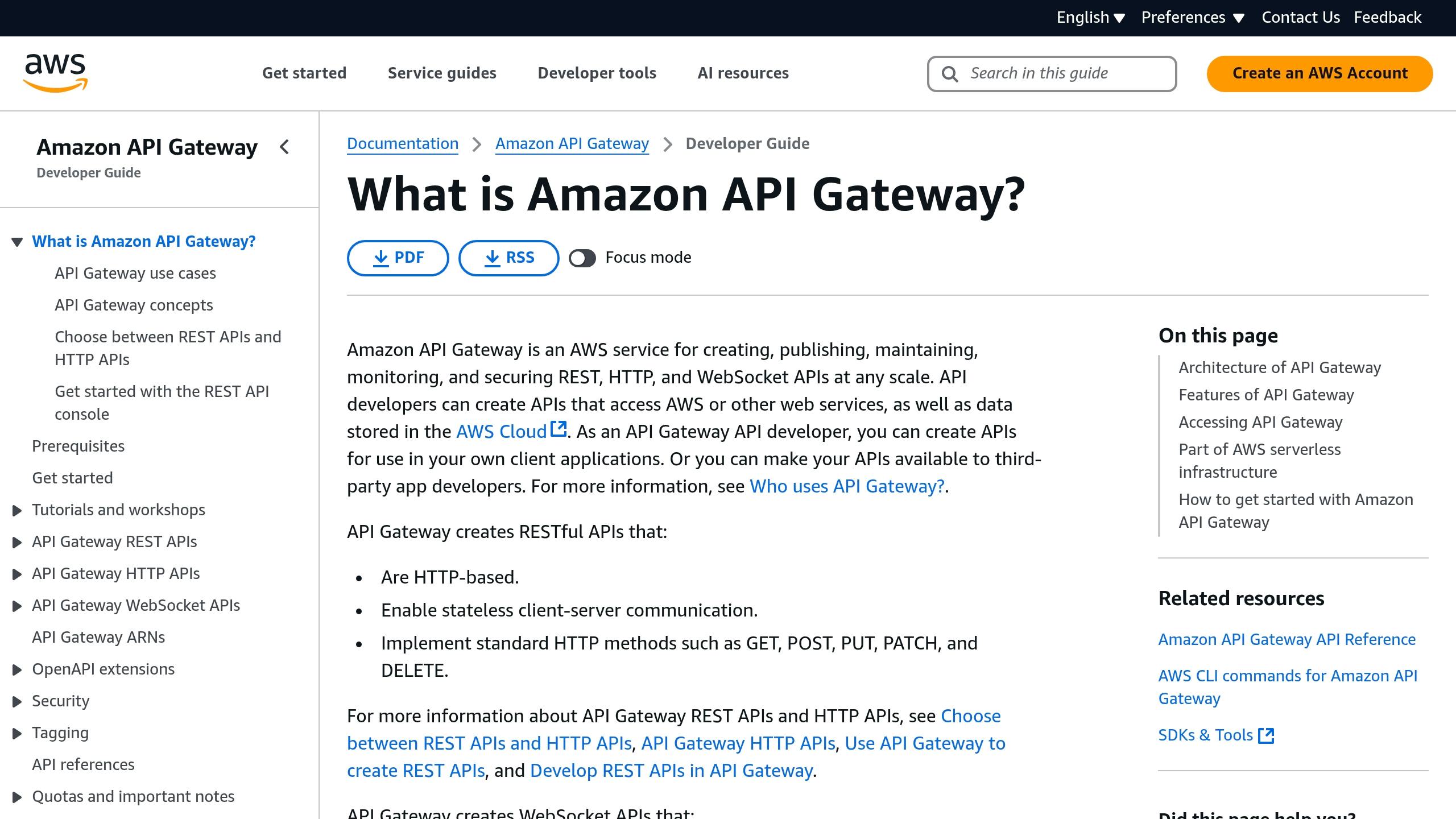Open Amazon API Gateway API Reference link

[x=1287, y=640]
